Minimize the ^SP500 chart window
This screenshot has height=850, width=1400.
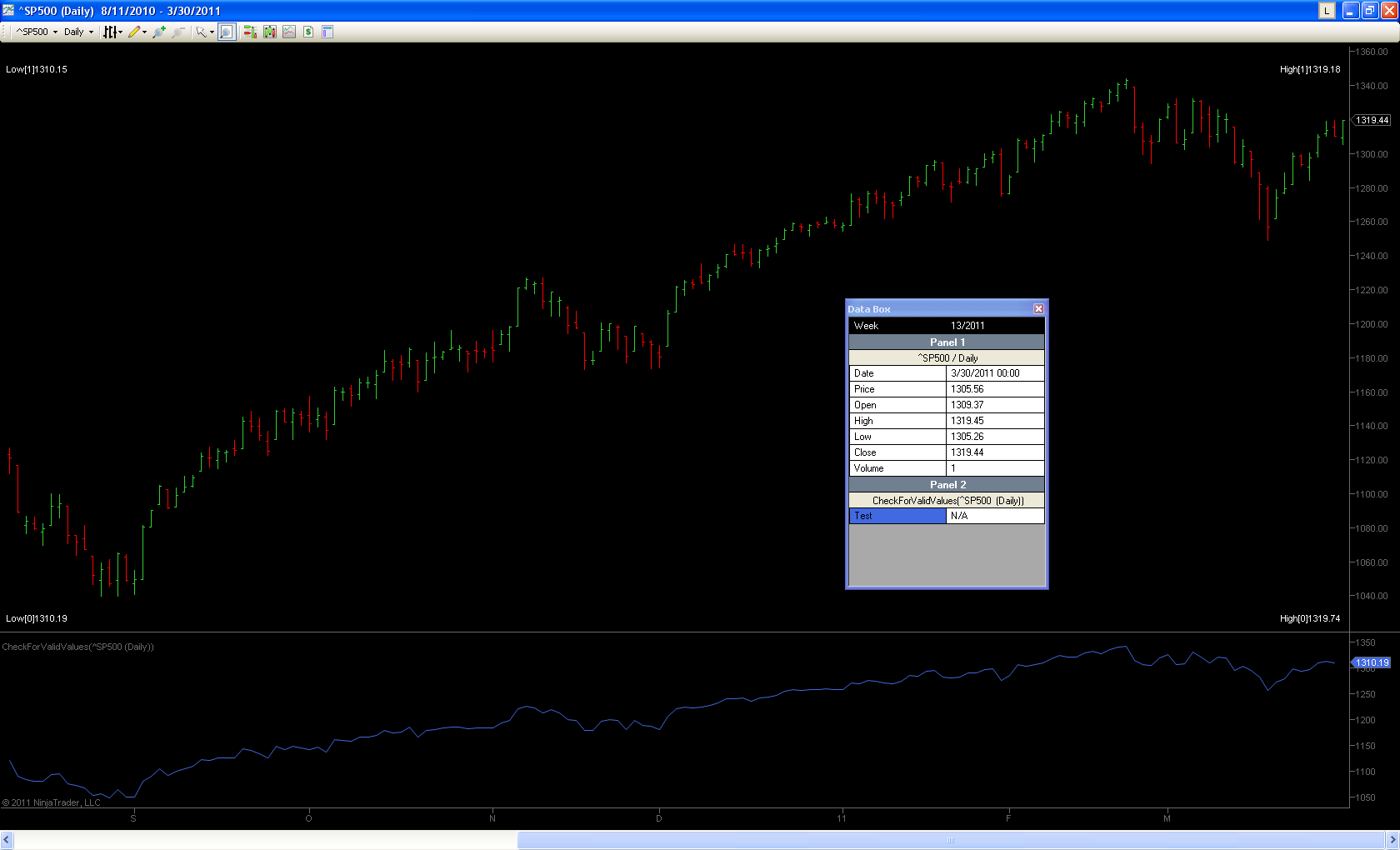click(x=1350, y=11)
